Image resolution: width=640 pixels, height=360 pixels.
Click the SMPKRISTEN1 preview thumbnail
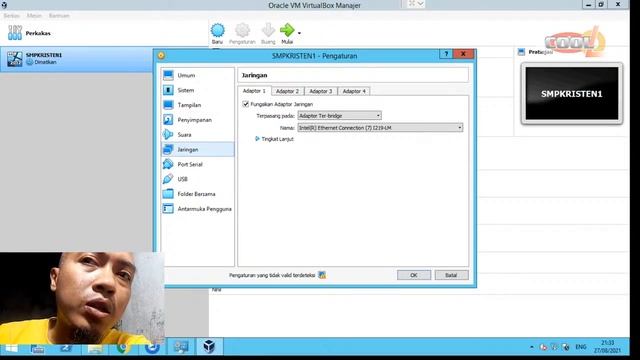coord(571,93)
